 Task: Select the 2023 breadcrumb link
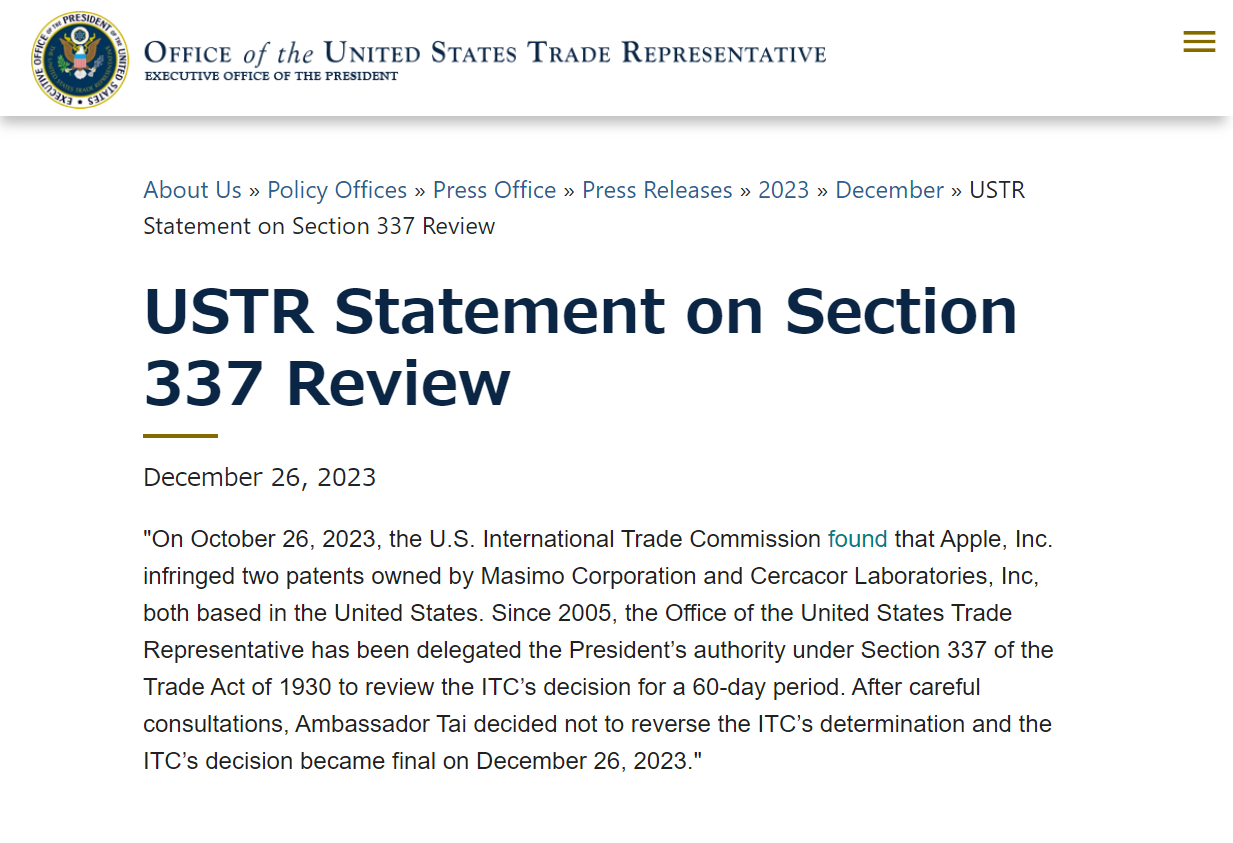tap(783, 190)
